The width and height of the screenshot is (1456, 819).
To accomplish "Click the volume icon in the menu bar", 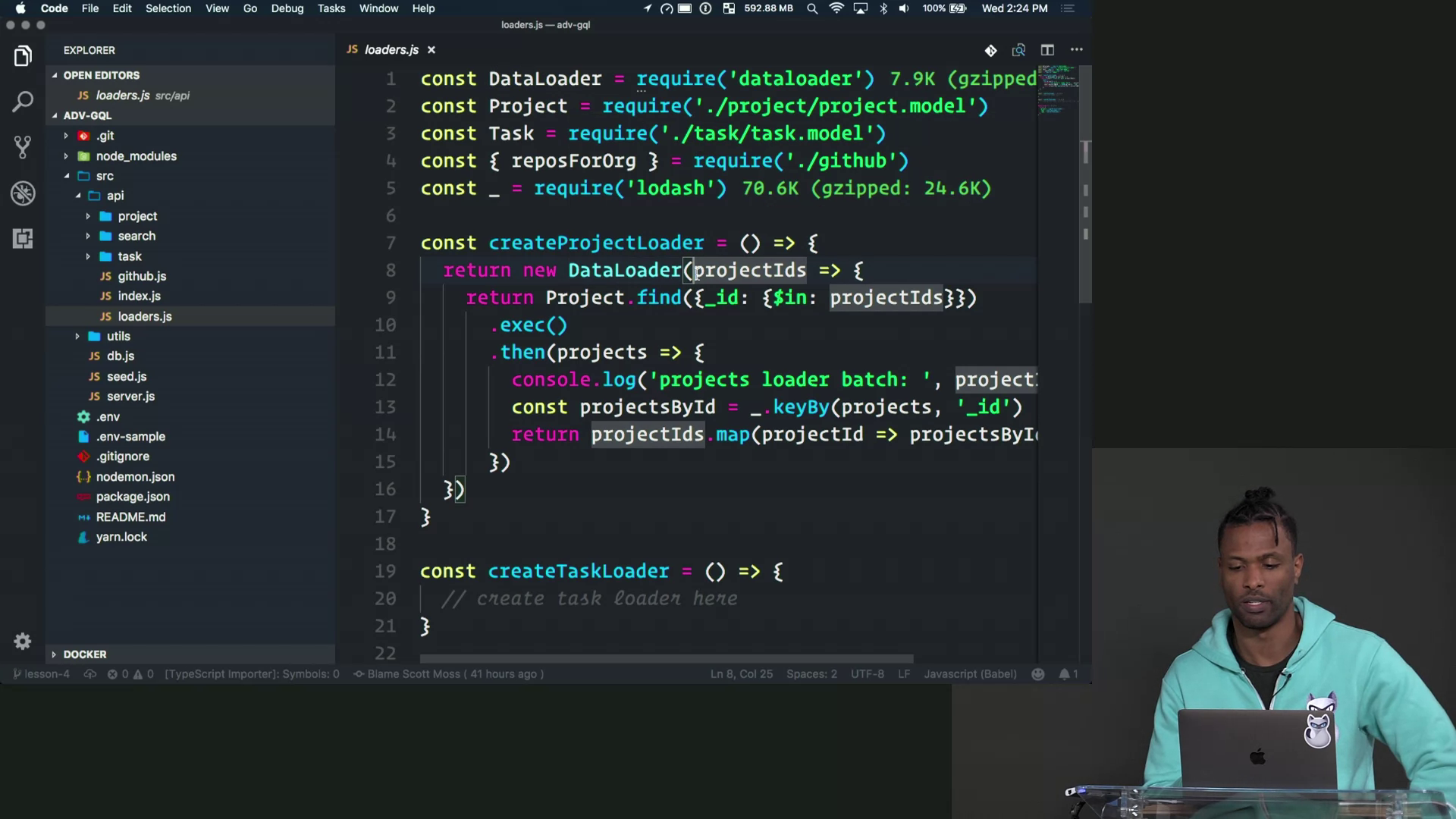I will tap(904, 8).
